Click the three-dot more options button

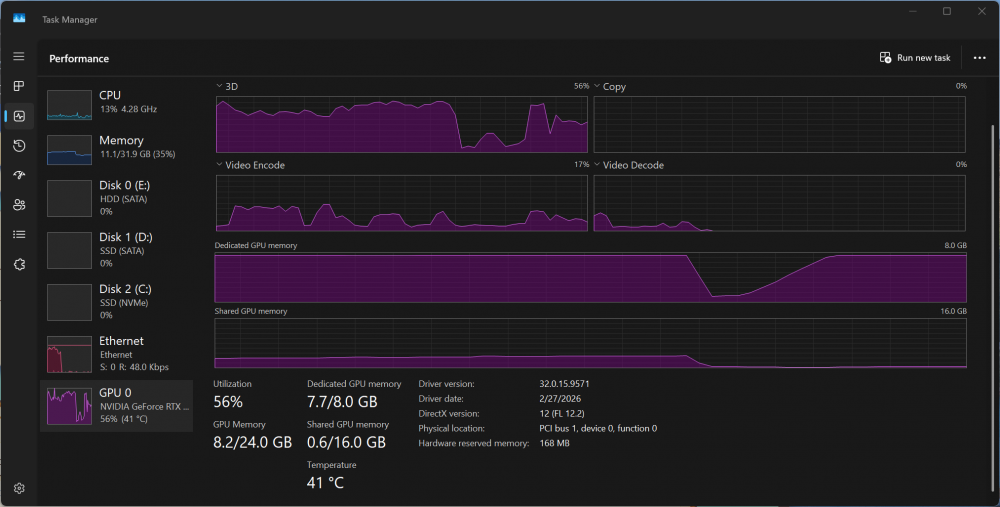coord(979,58)
